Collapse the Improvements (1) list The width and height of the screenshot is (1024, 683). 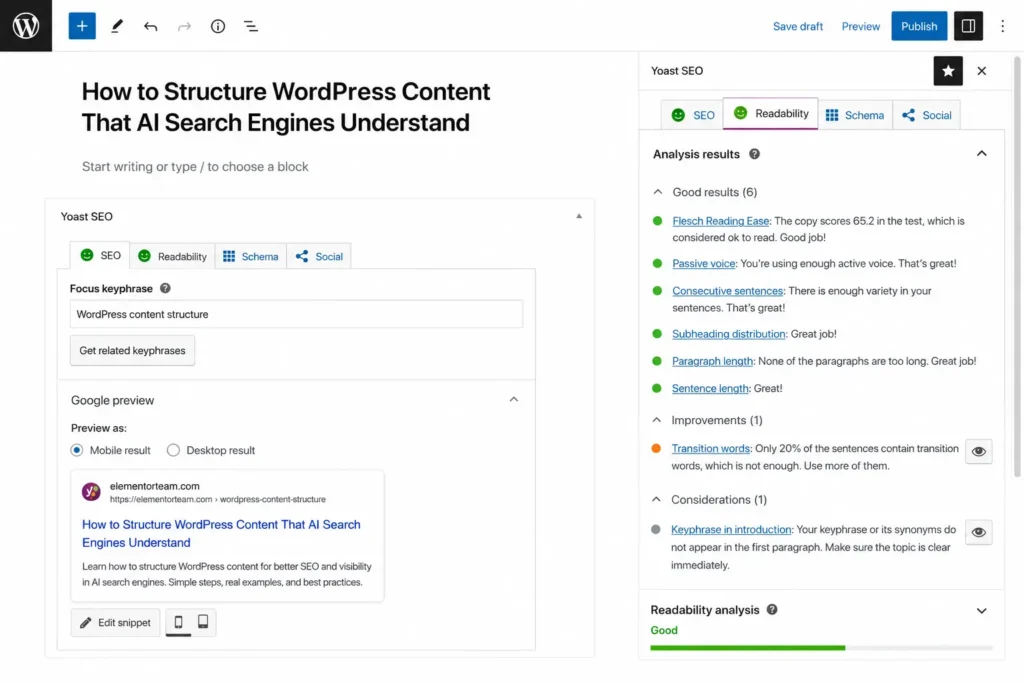click(656, 420)
